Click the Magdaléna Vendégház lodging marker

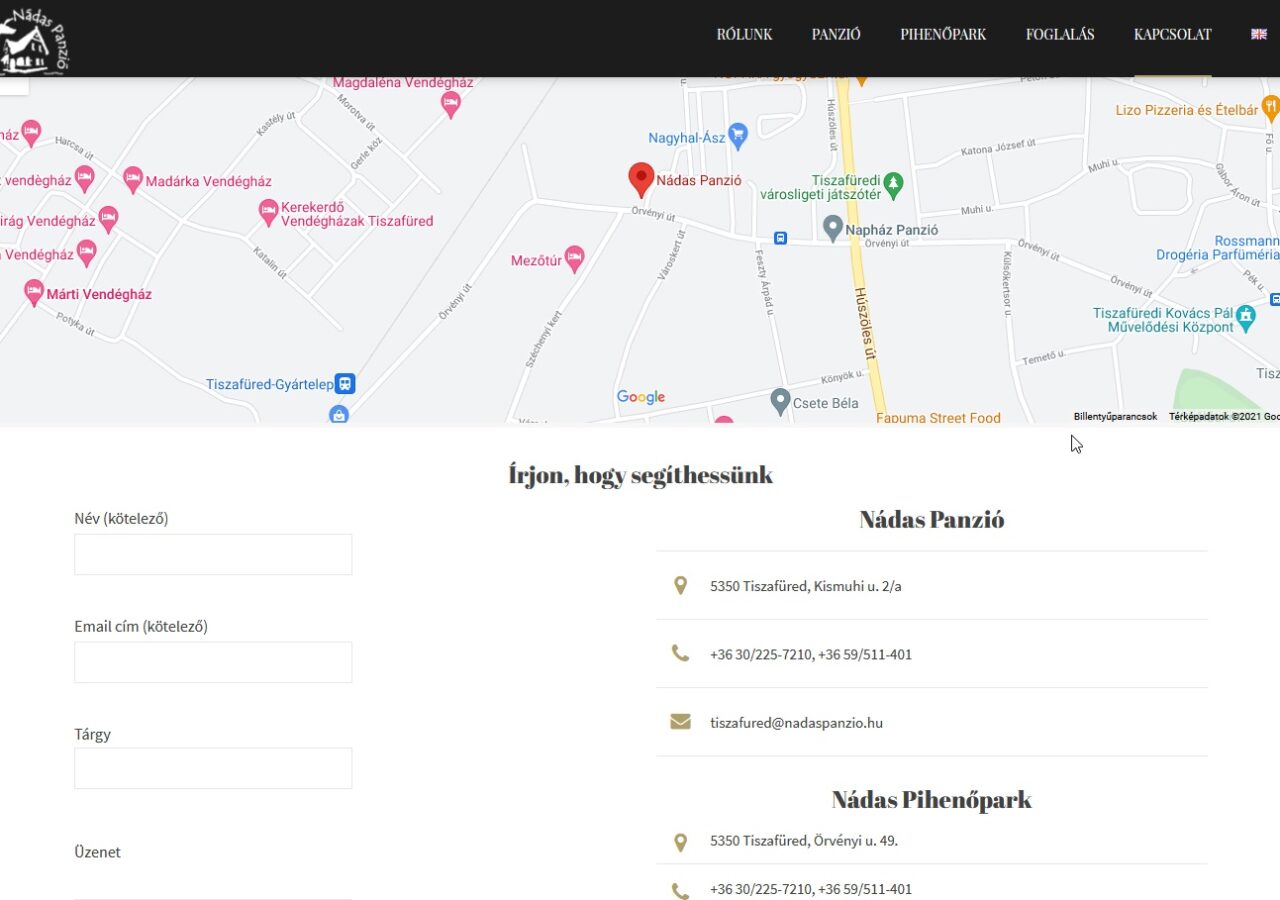tap(451, 103)
